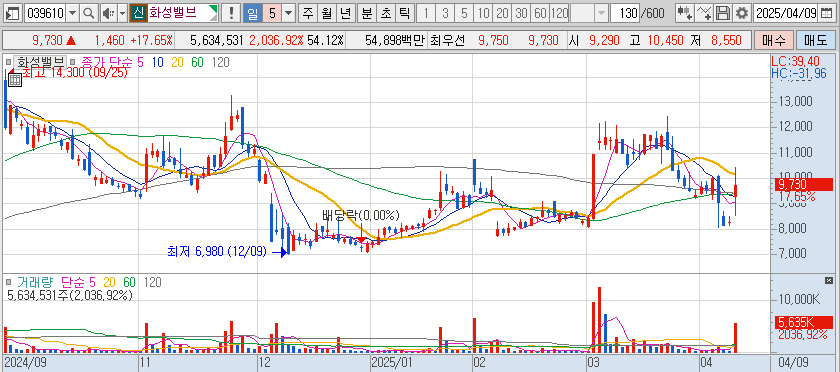840x372 pixels.
Task: Select the 틱 tick chart tab
Action: [404, 13]
